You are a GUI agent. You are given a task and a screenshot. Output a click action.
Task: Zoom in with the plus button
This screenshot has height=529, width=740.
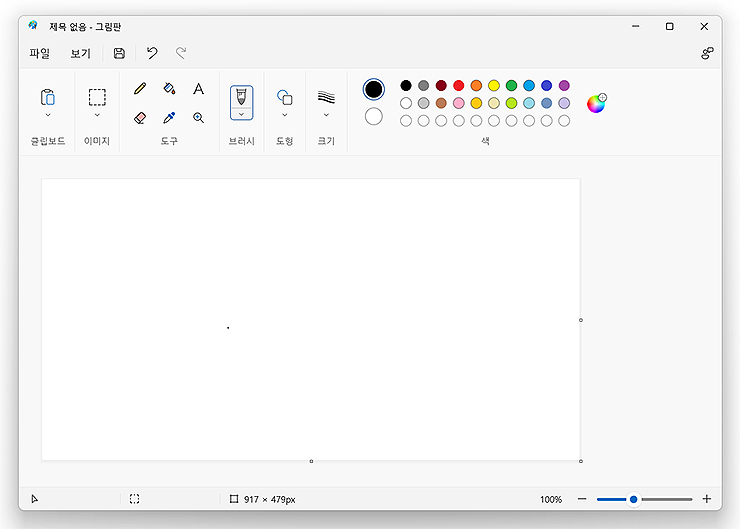pyautogui.click(x=706, y=499)
